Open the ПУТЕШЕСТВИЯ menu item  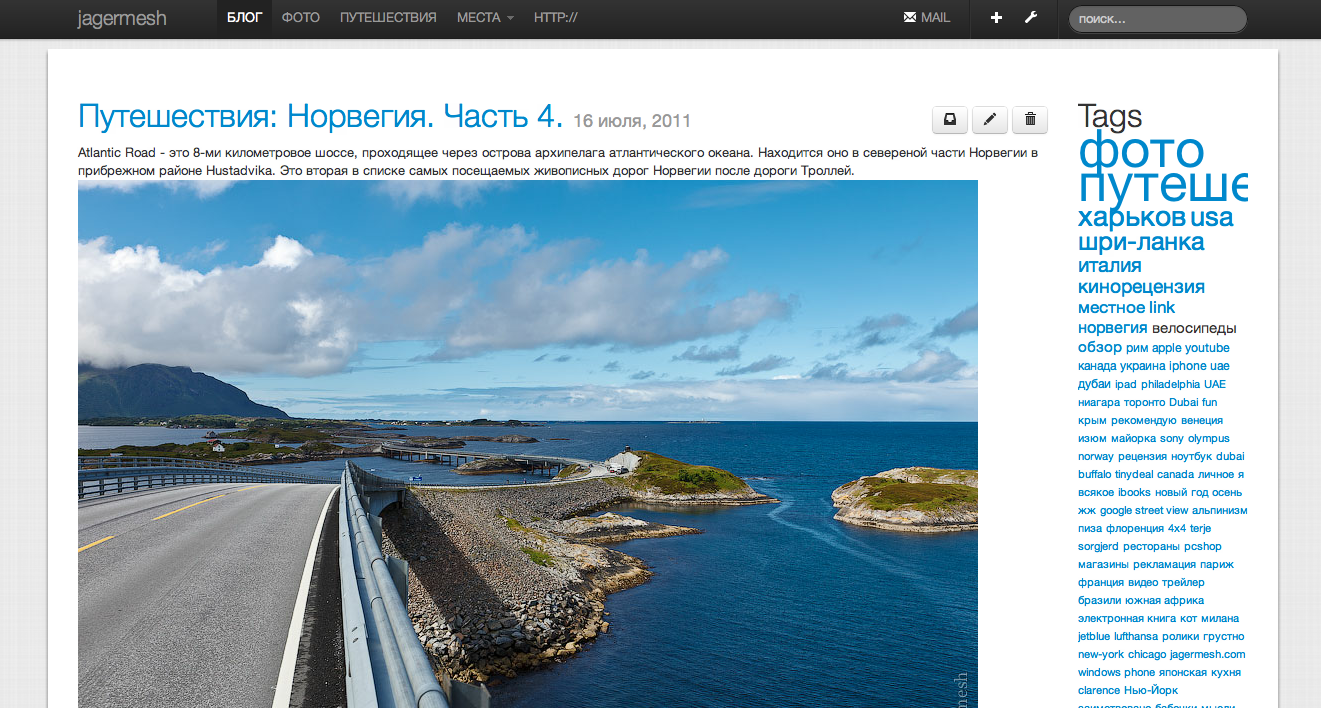(388, 18)
